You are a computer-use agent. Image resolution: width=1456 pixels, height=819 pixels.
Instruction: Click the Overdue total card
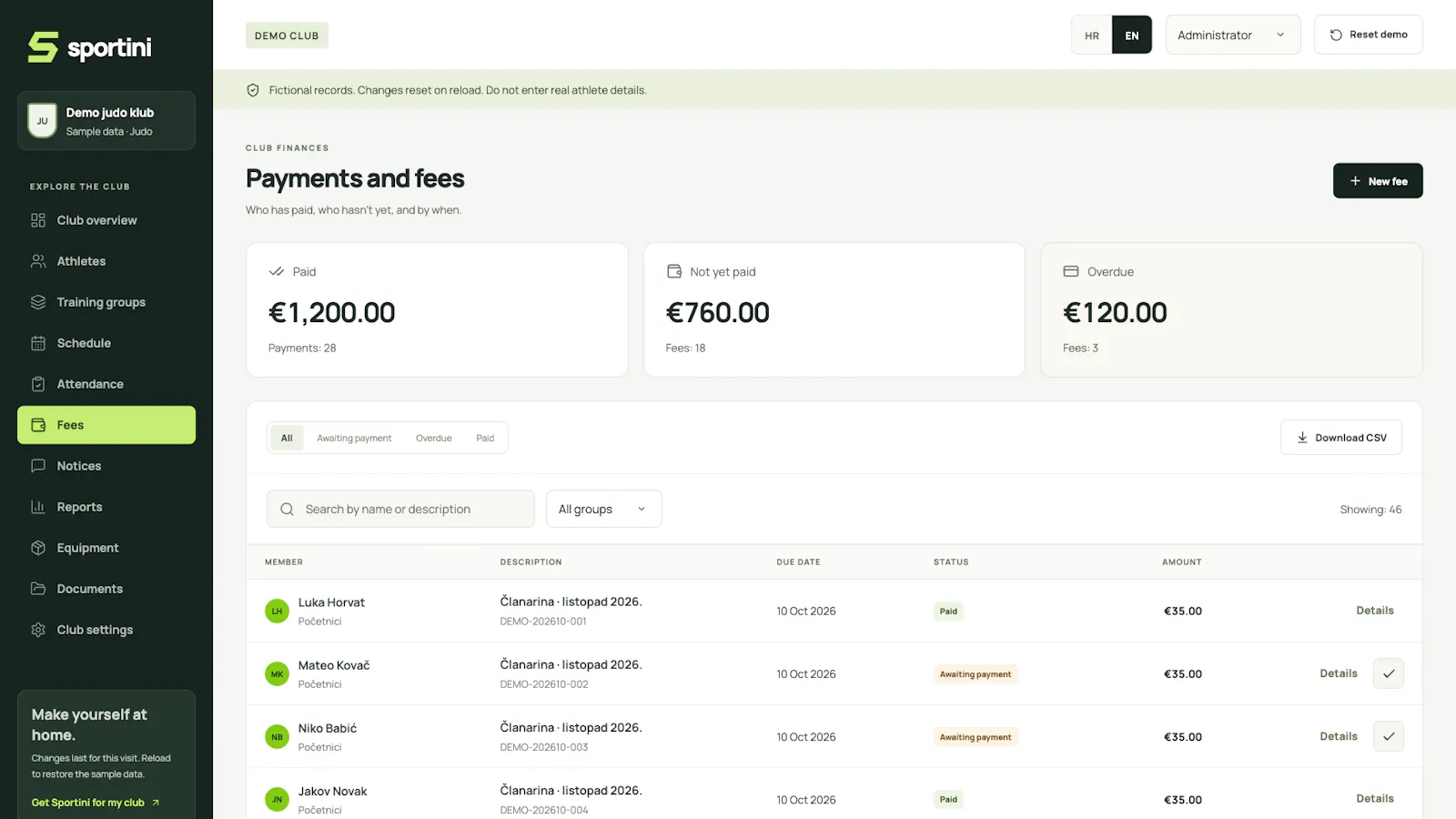click(1231, 309)
